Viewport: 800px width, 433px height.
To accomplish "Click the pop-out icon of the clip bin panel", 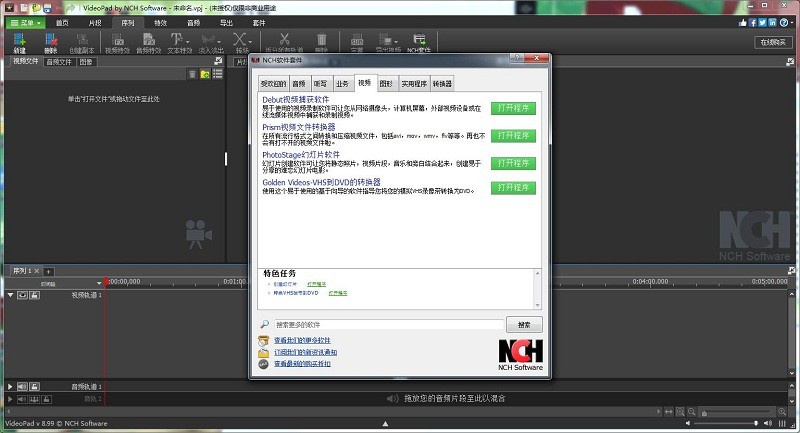I will tap(218, 61).
